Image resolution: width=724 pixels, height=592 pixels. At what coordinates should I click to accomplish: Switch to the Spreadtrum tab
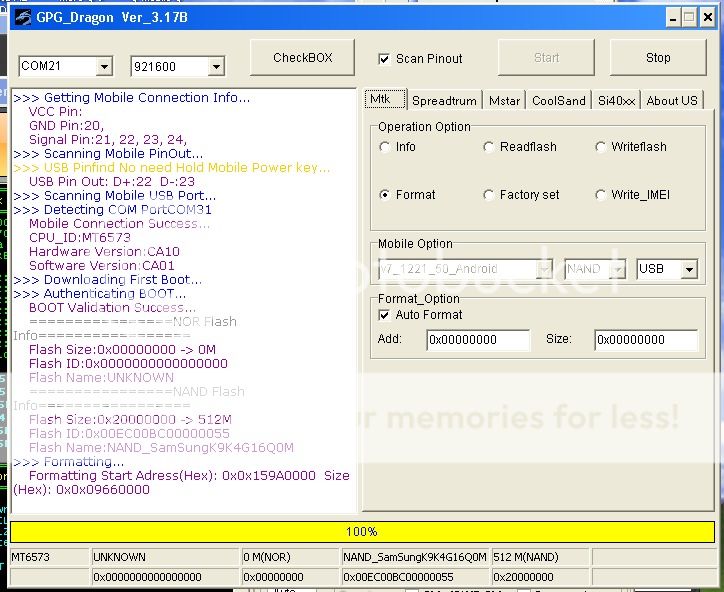pyautogui.click(x=444, y=101)
